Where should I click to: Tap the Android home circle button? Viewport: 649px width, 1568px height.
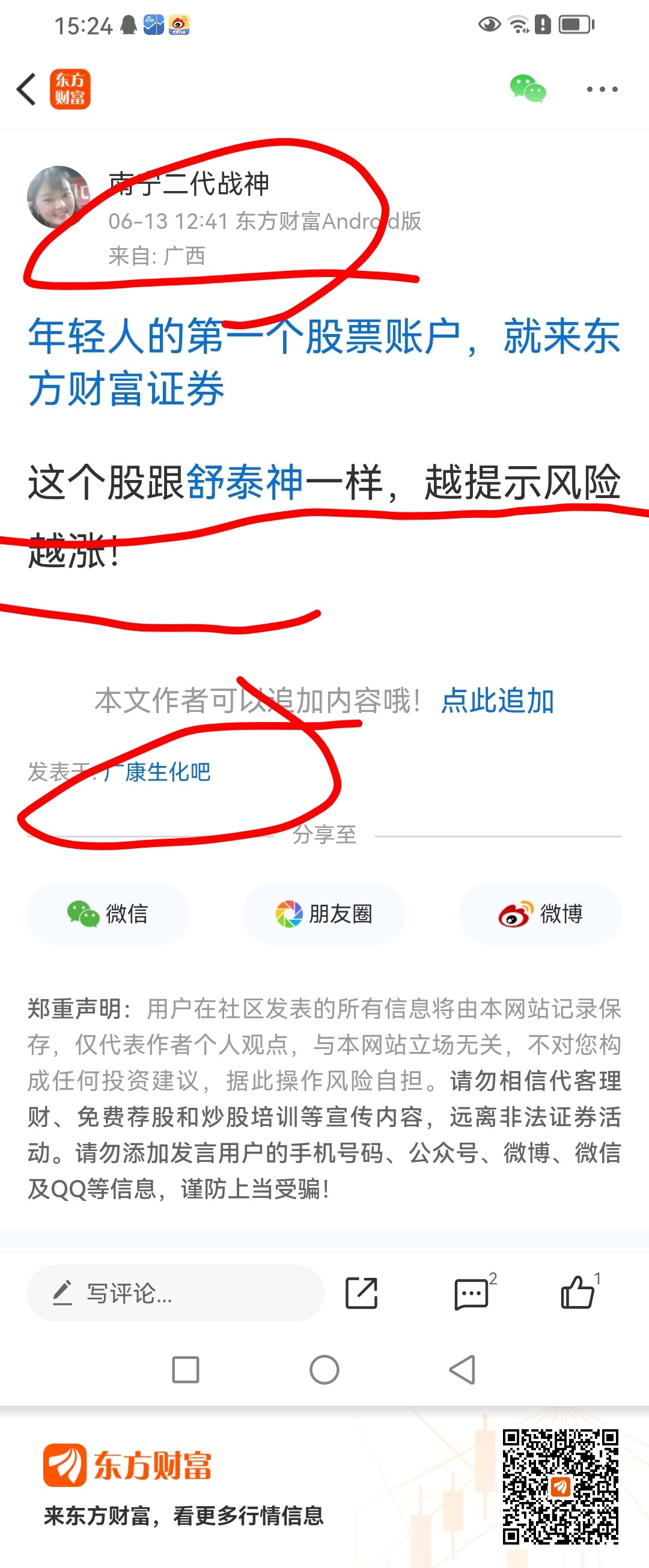pyautogui.click(x=324, y=1370)
